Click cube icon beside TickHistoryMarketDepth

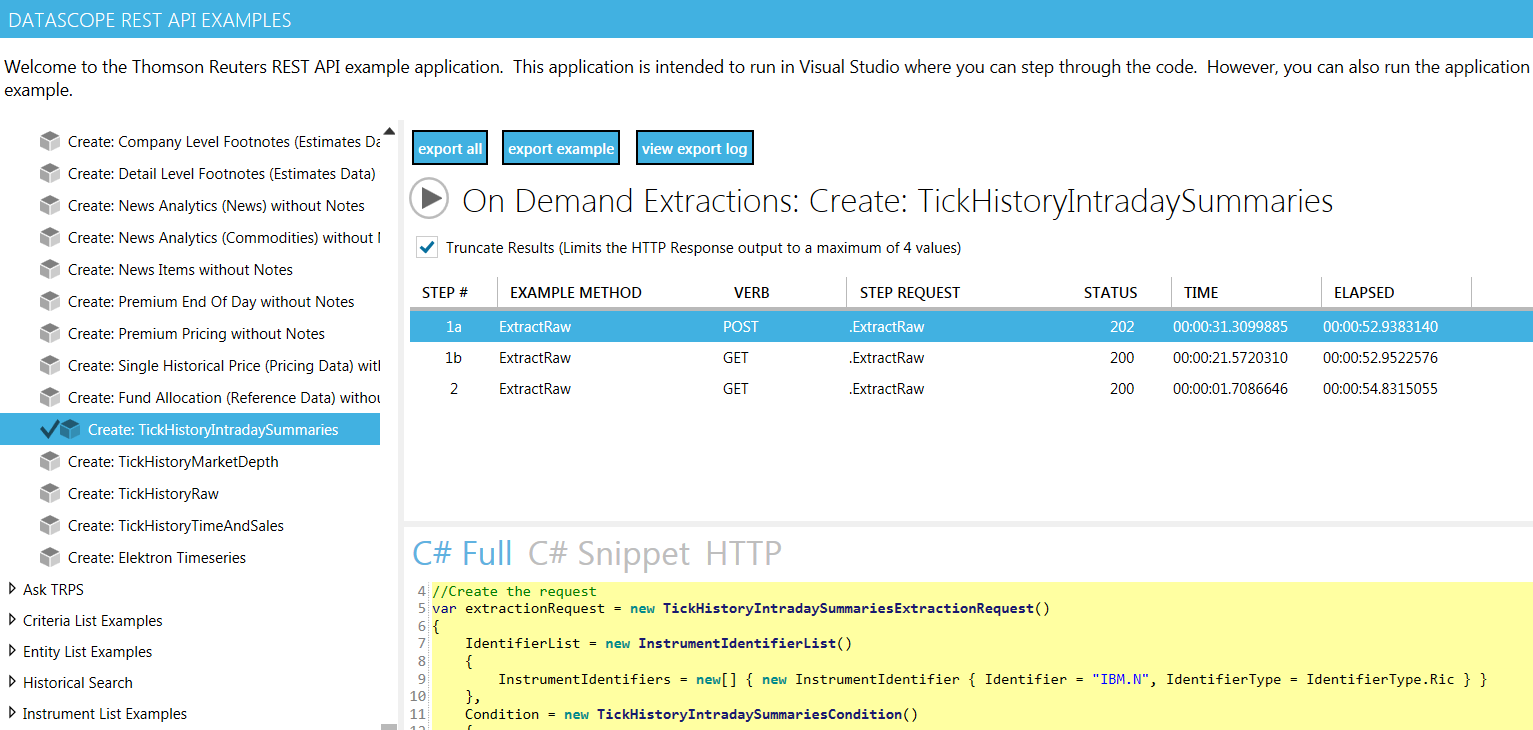pos(50,462)
